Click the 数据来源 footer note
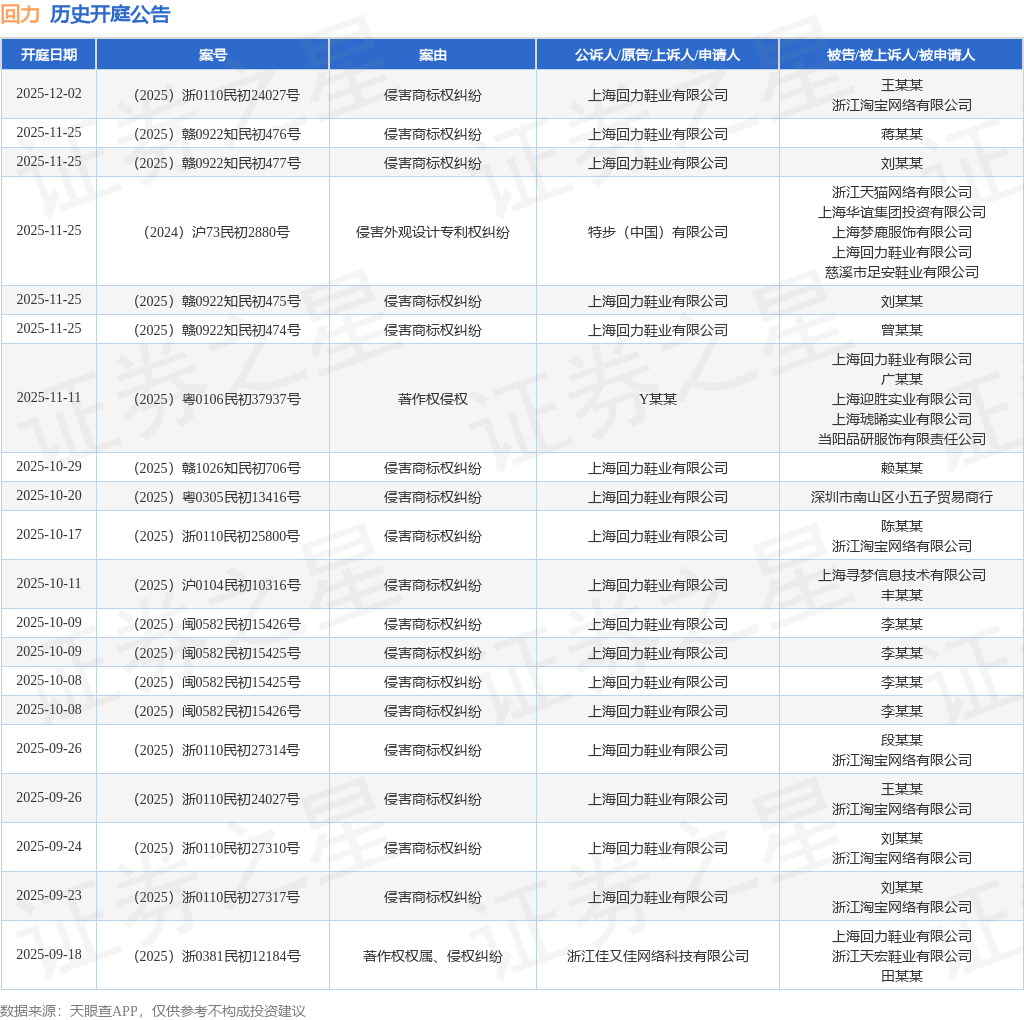 (x=153, y=1011)
